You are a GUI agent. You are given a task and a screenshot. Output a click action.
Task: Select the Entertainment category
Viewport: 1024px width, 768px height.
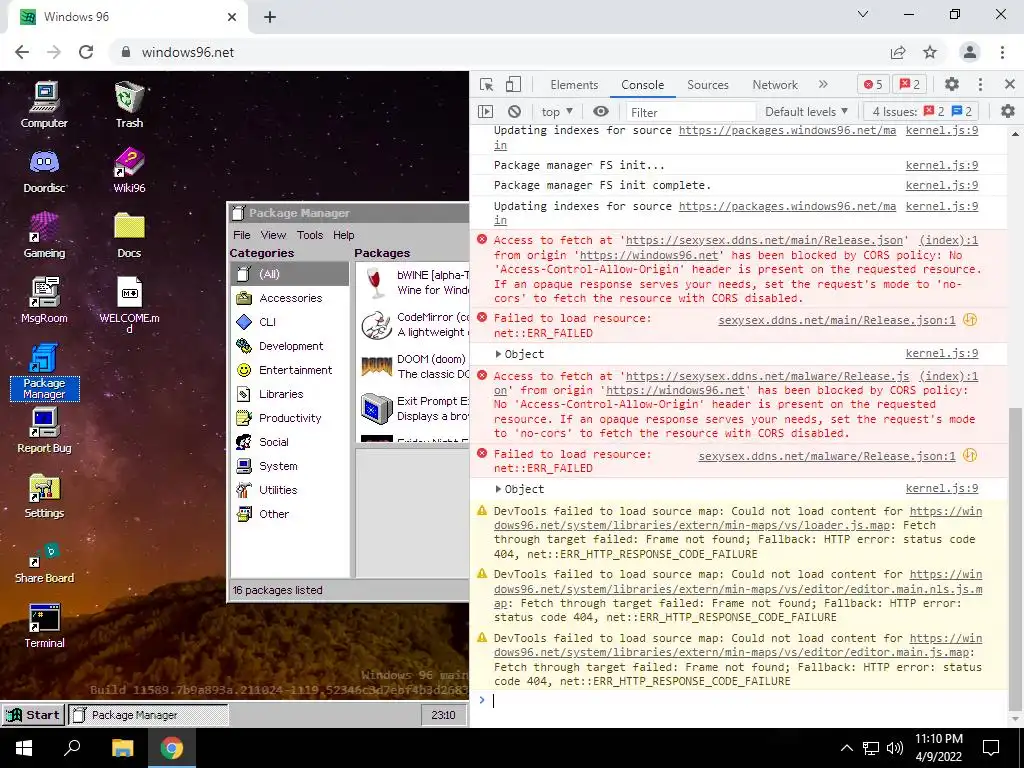coord(290,370)
